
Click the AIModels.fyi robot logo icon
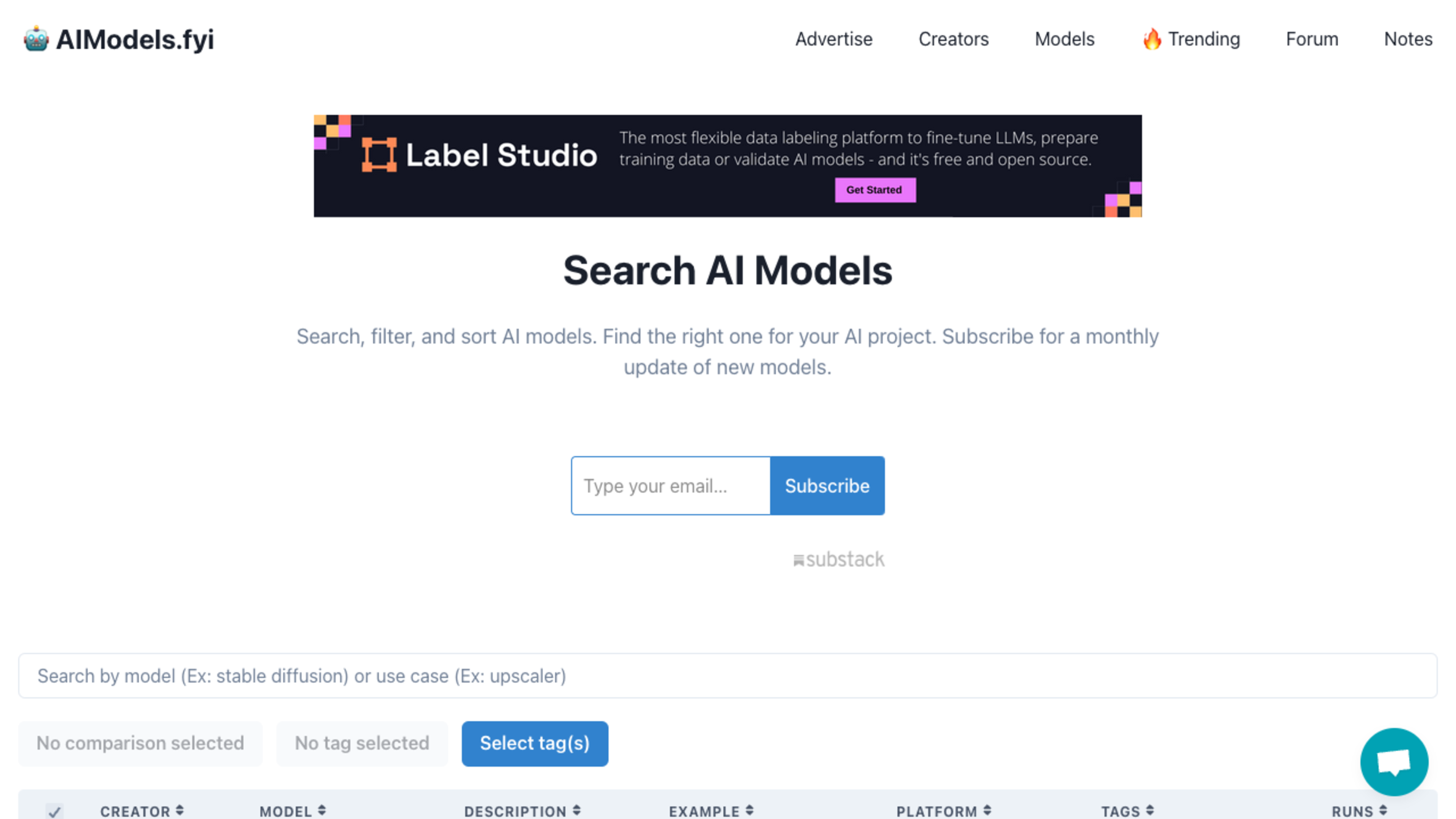pyautogui.click(x=36, y=39)
